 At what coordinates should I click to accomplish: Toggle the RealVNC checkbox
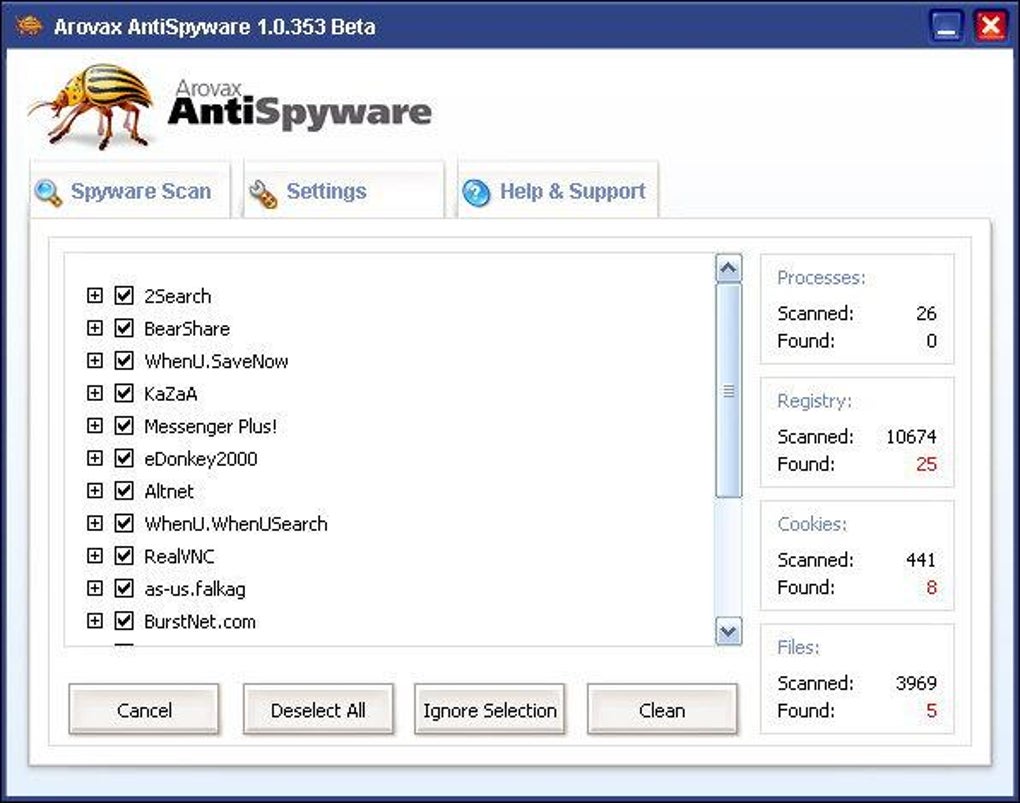(x=124, y=556)
